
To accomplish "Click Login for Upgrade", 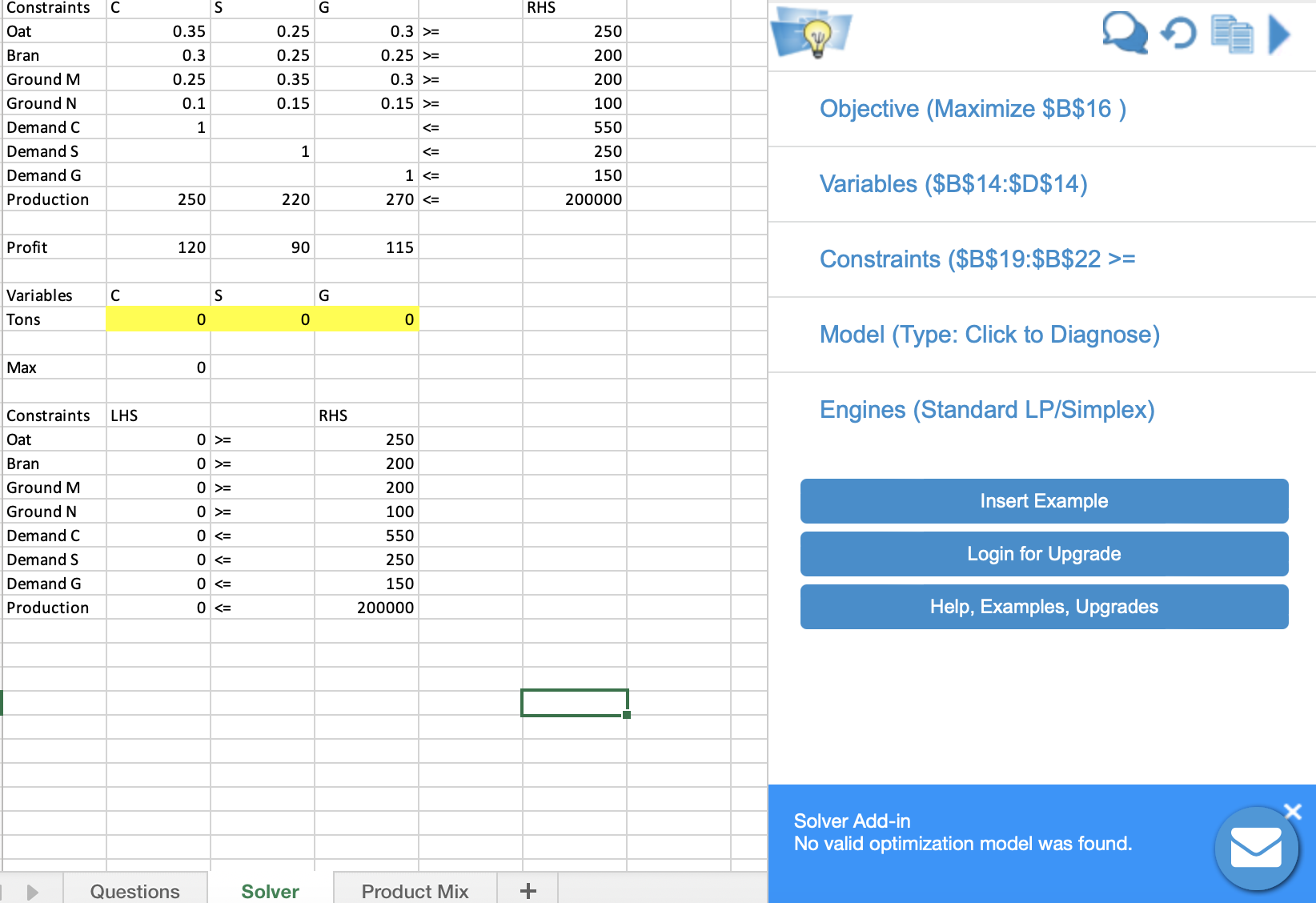I will click(x=1043, y=554).
